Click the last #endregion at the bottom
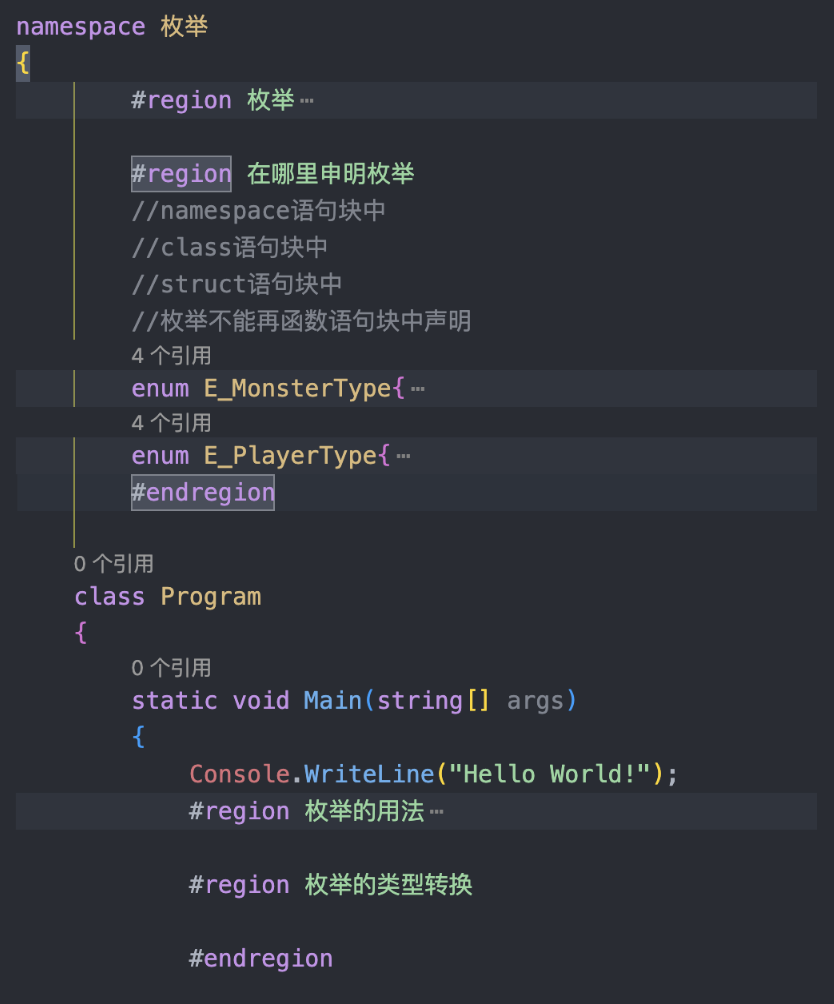Viewport: 834px width, 1004px height. (x=261, y=959)
